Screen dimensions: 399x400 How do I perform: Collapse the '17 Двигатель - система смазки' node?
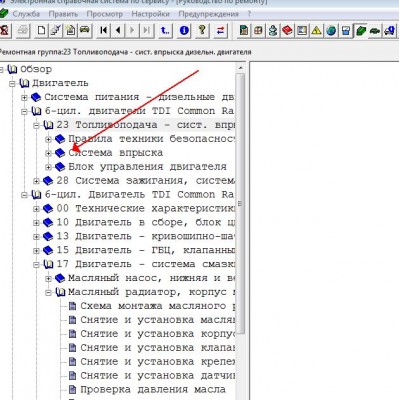36,265
